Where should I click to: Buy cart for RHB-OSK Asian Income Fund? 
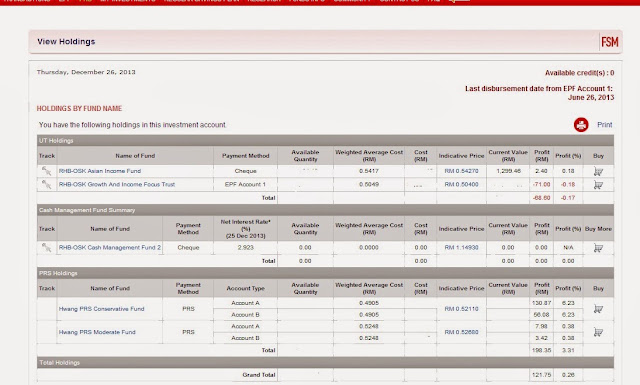tap(598, 171)
